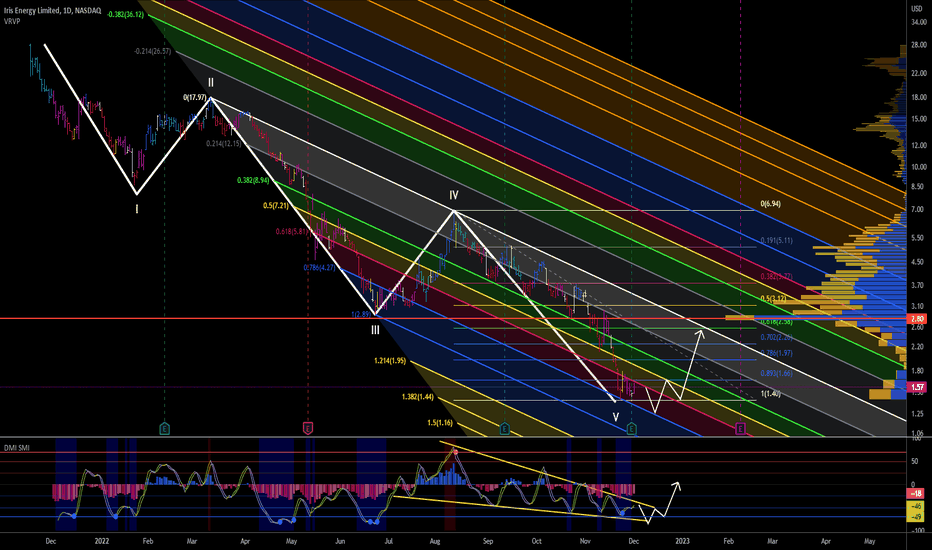Open the green earnings marker from February 2022
Image resolution: width=932 pixels, height=550 pixels.
point(165,428)
